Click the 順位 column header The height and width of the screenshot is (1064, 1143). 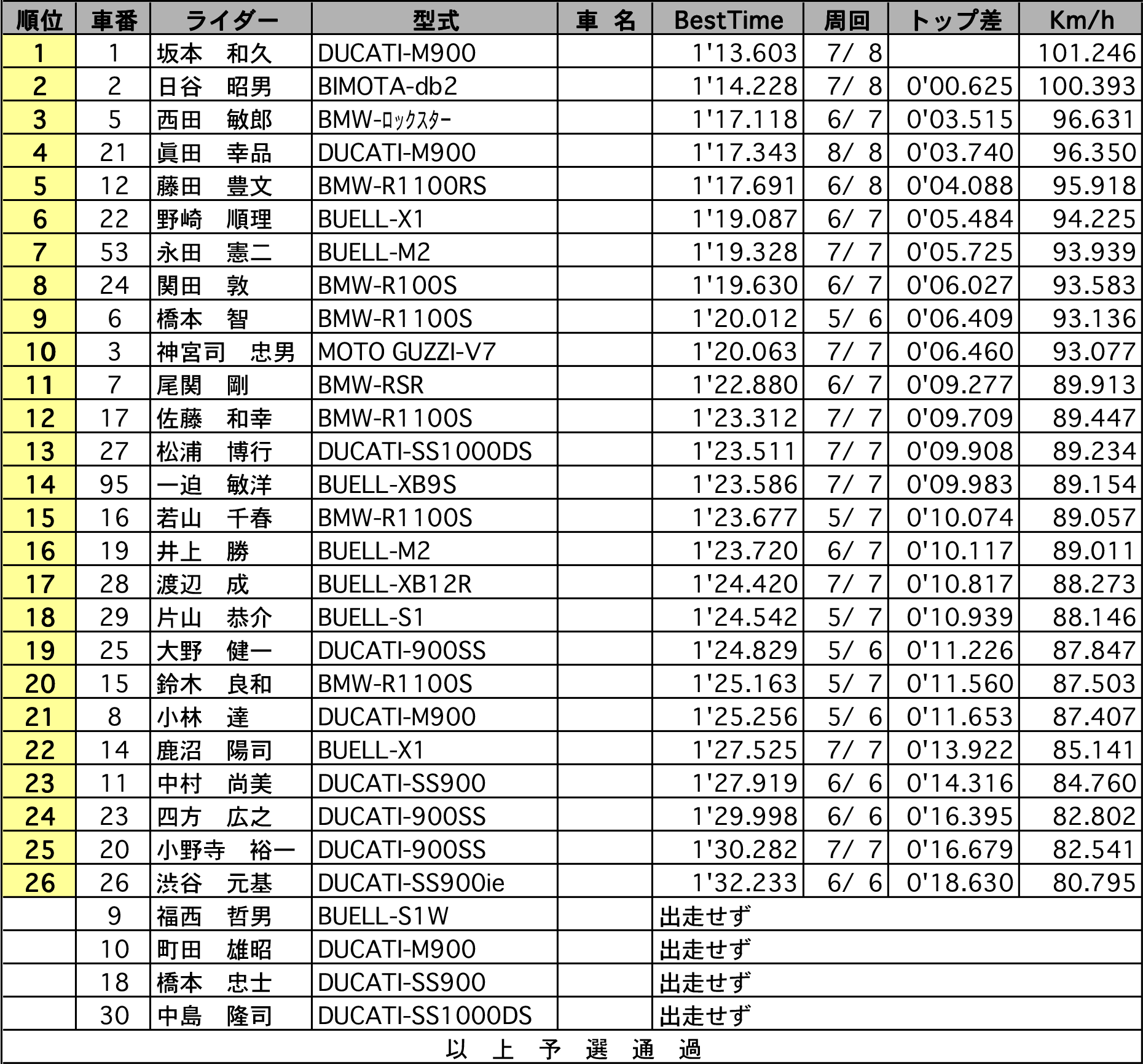[x=39, y=20]
